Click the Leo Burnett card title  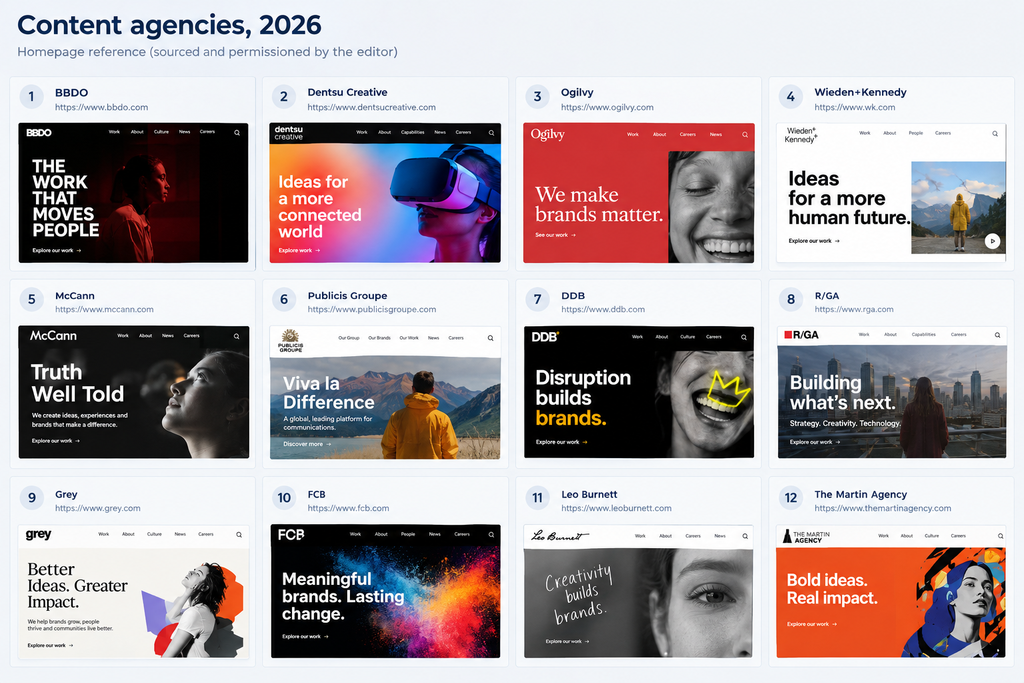[589, 494]
